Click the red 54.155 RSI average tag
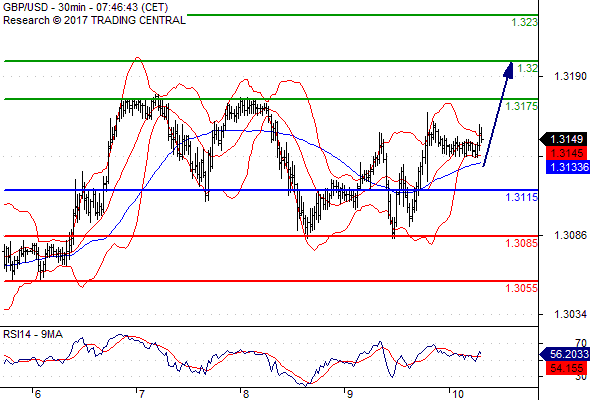 click(x=566, y=368)
